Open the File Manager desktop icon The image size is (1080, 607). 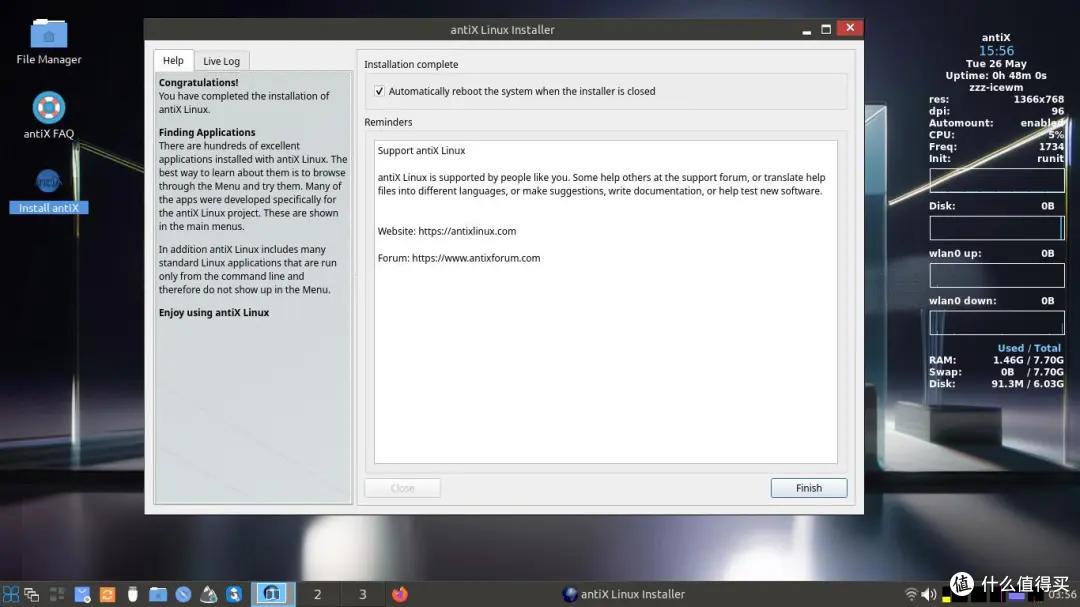point(48,42)
